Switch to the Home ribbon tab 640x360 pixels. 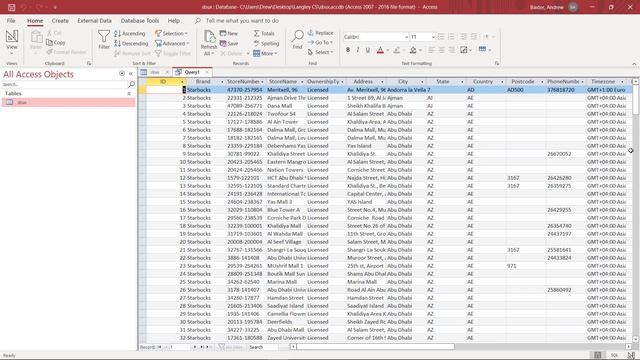point(35,20)
